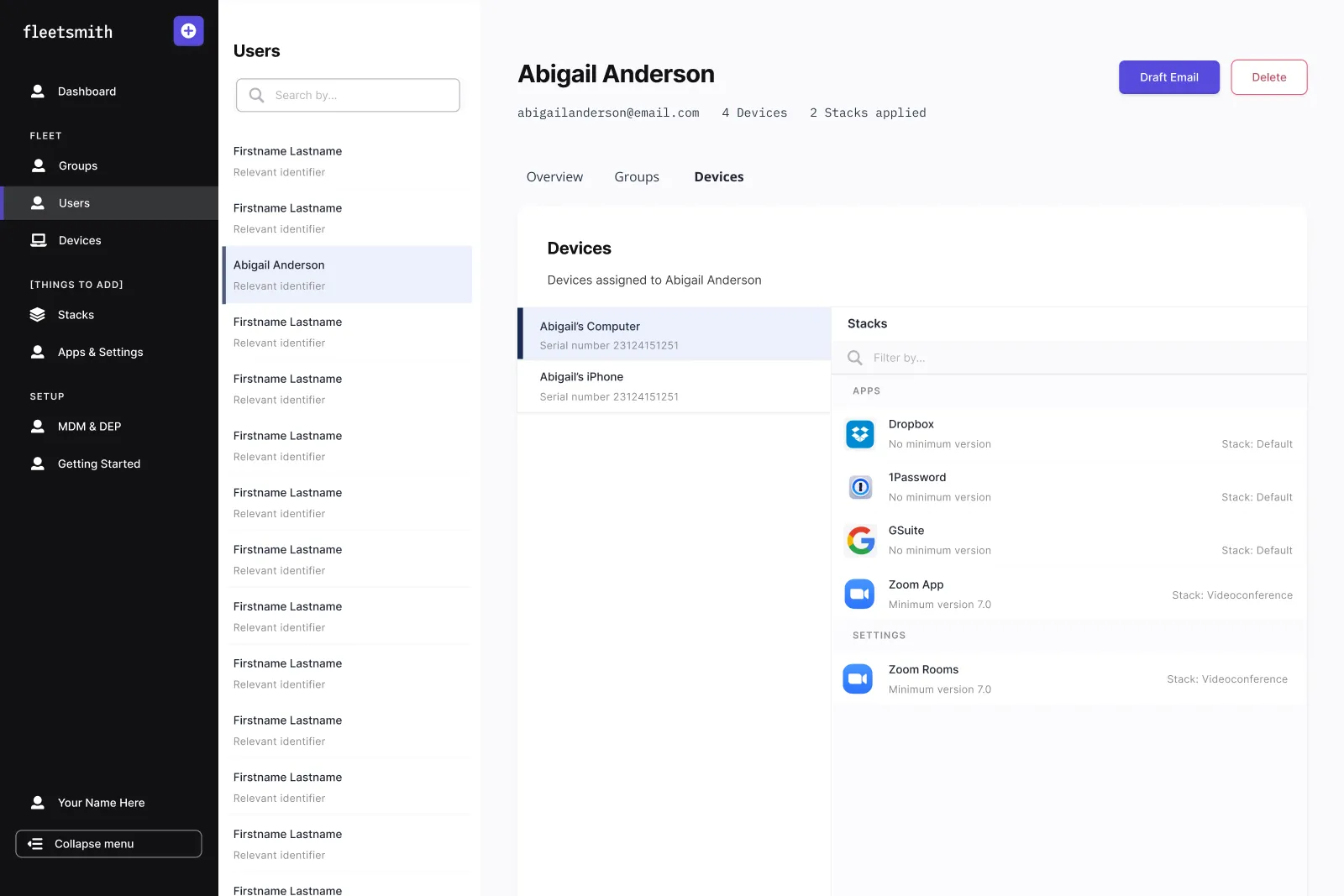The image size is (1344, 896).
Task: Click the Users sidebar icon
Action: point(38,203)
